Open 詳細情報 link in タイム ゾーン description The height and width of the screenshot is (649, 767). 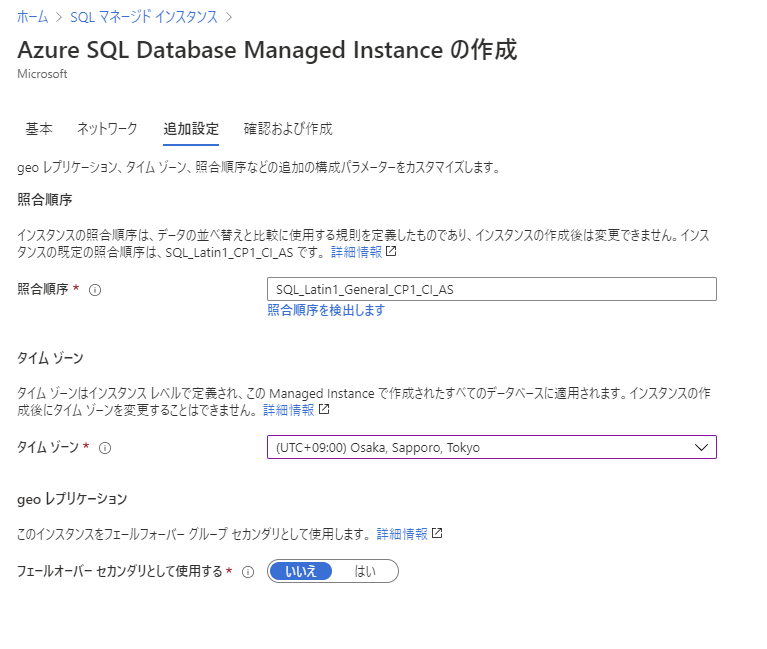coord(289,410)
